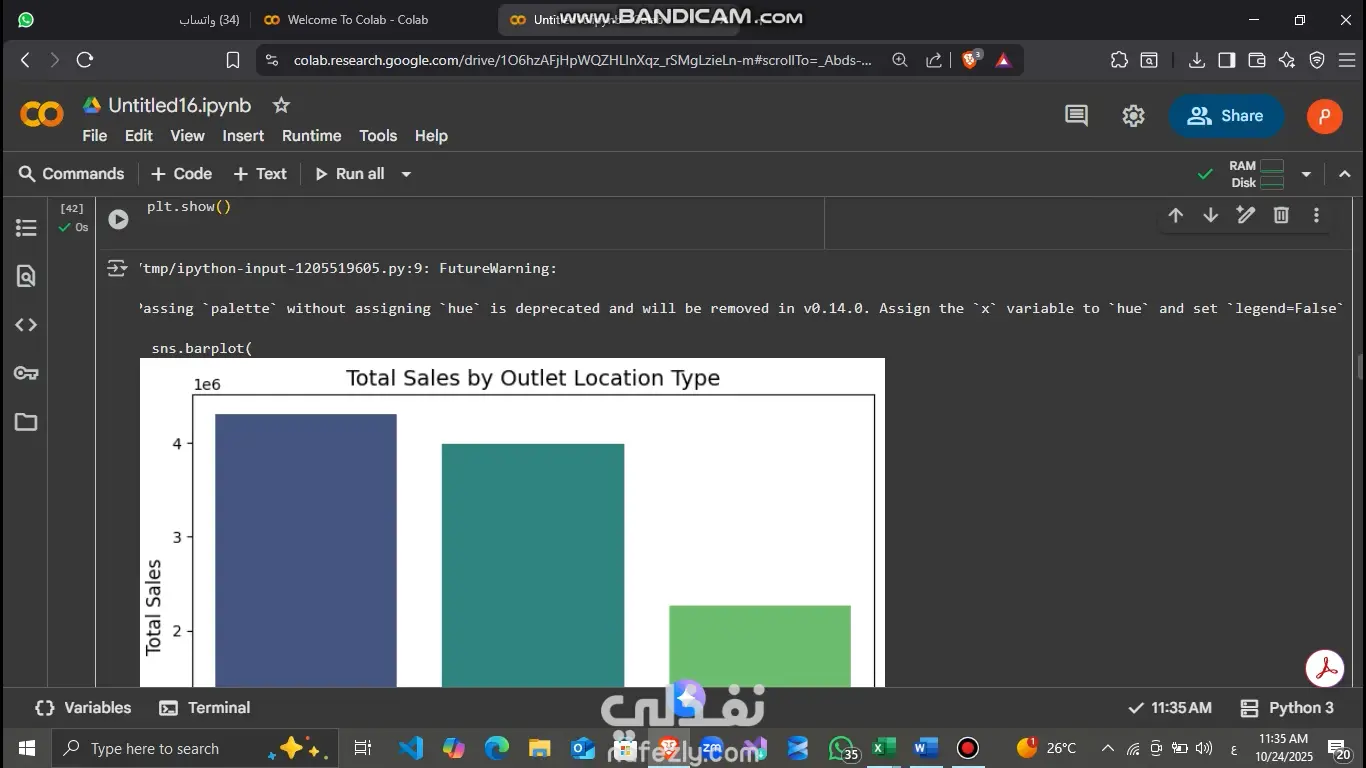Open the Help menu
Viewport: 1366px width, 768px height.
[431, 136]
